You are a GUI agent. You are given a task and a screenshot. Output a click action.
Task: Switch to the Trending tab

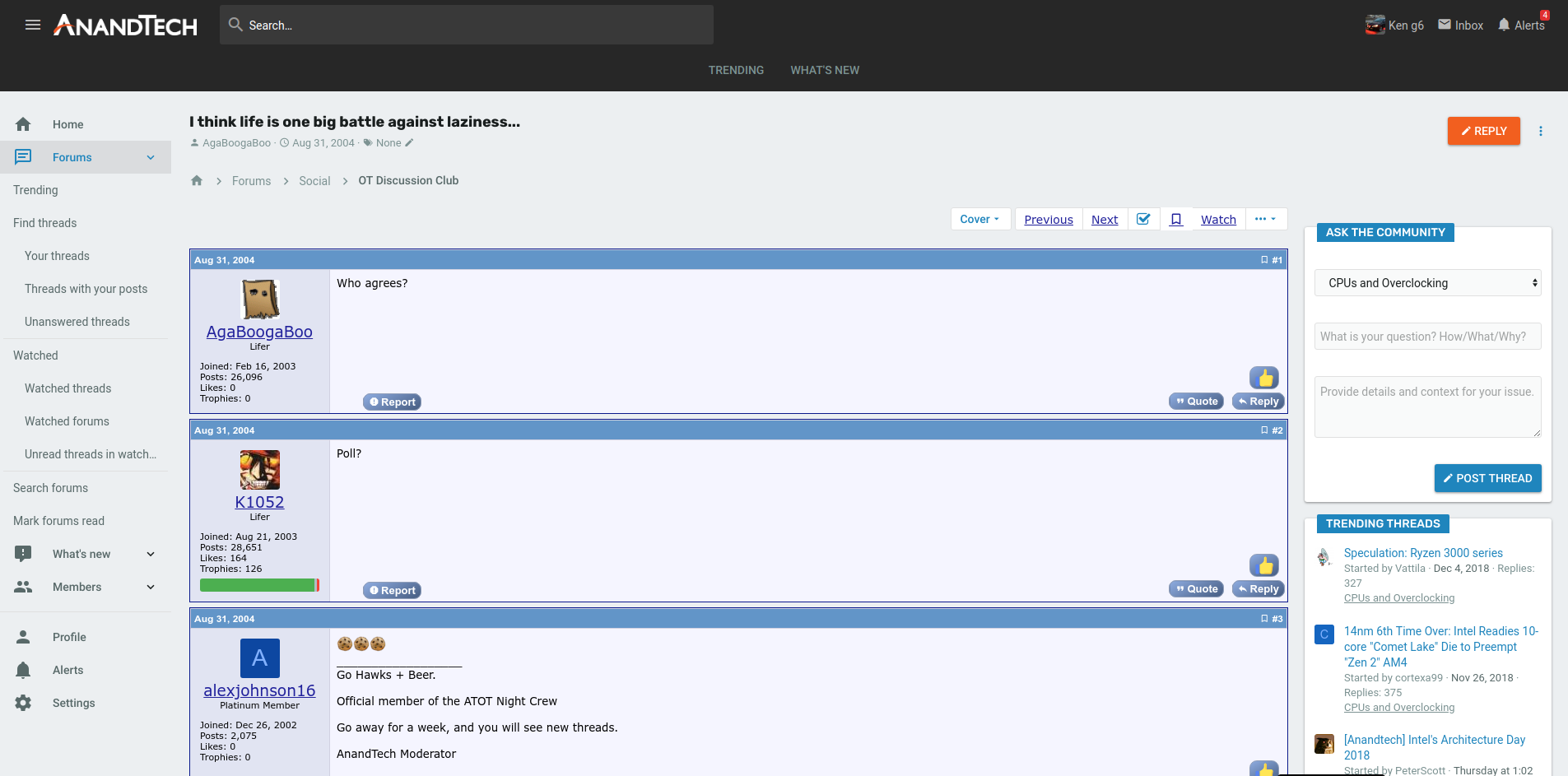click(x=736, y=70)
